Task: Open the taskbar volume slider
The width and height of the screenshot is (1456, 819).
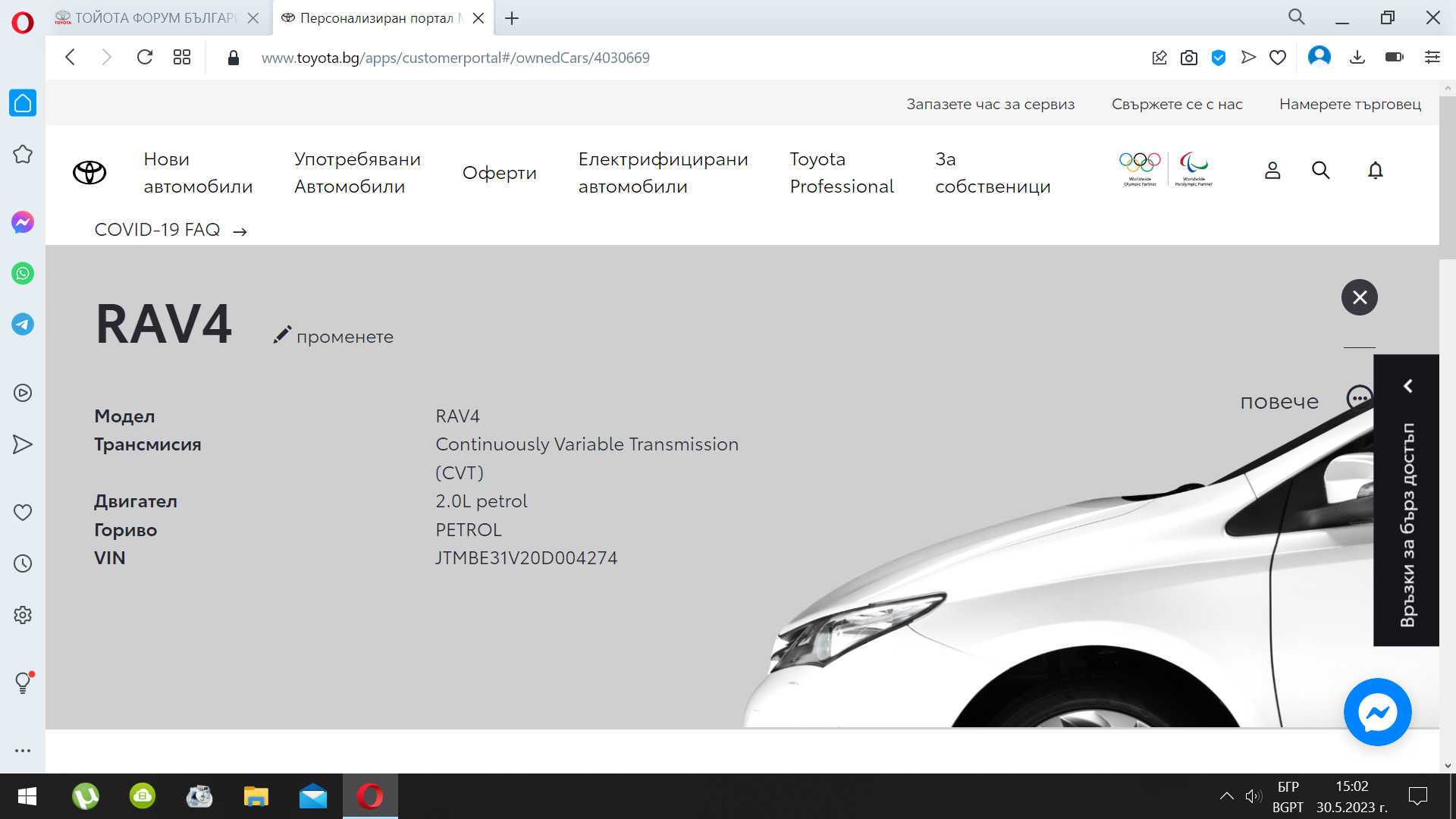Action: [1254, 796]
